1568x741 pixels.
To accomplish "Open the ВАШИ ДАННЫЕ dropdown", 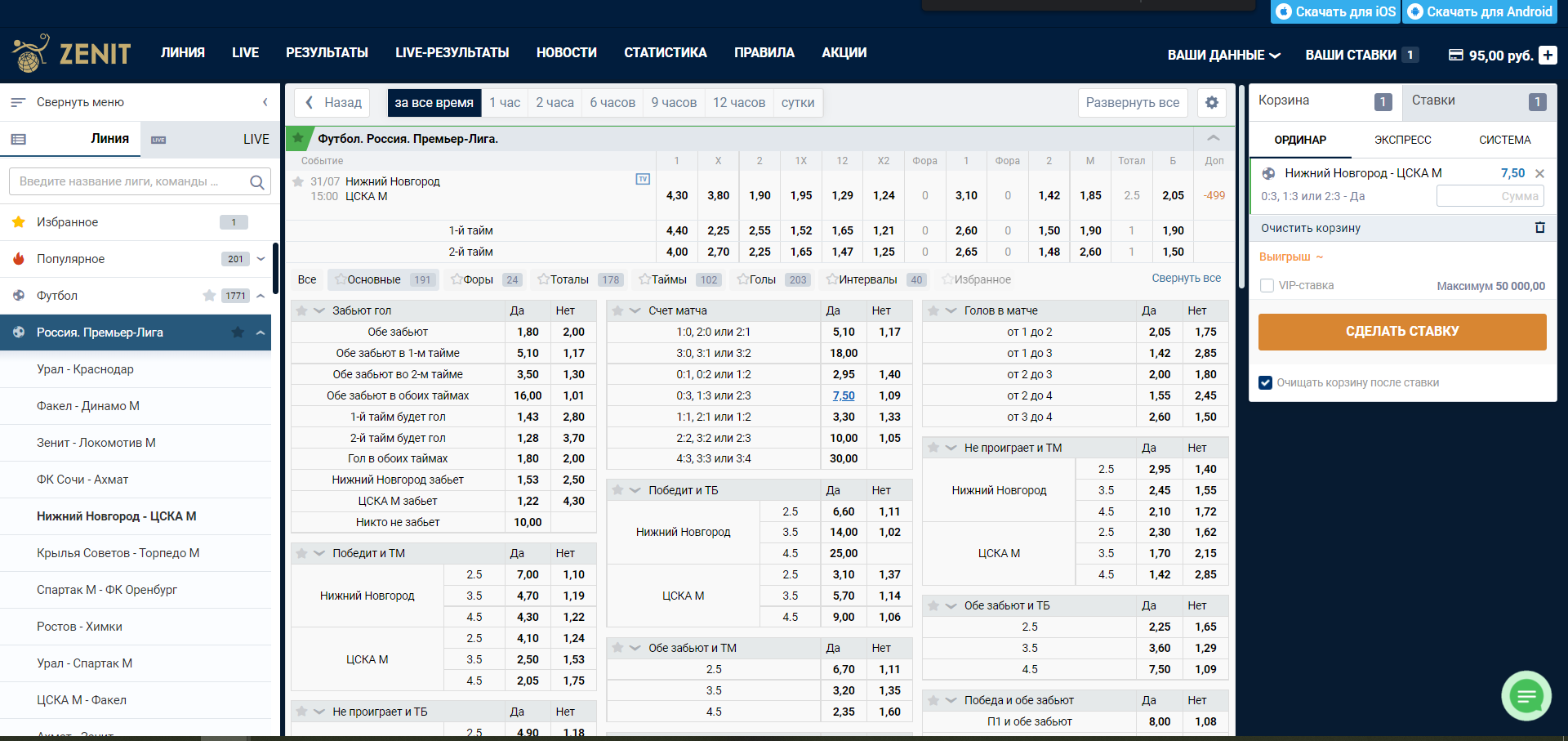I will [1223, 55].
